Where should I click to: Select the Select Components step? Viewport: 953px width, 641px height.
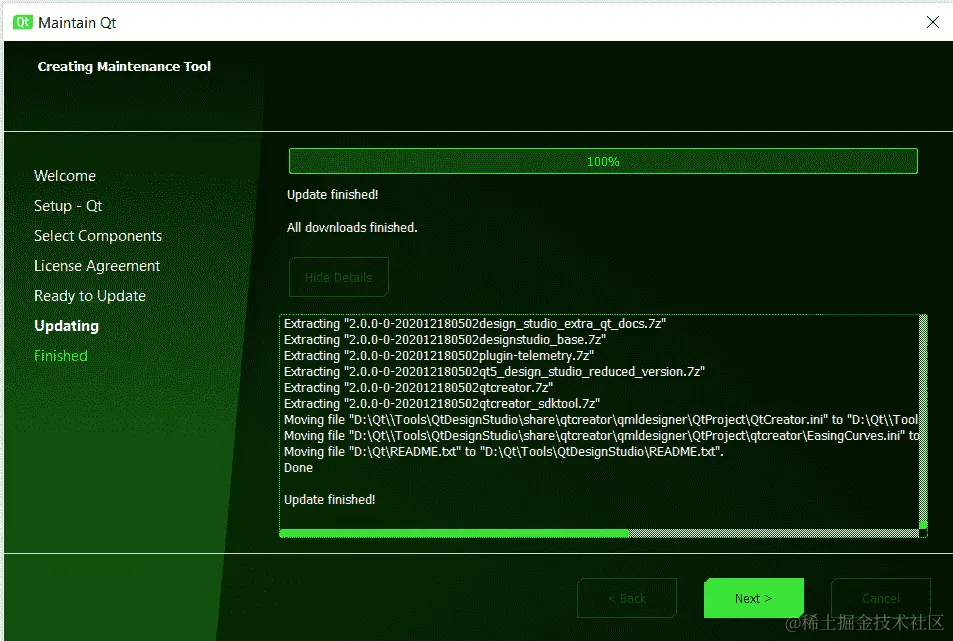click(x=98, y=236)
